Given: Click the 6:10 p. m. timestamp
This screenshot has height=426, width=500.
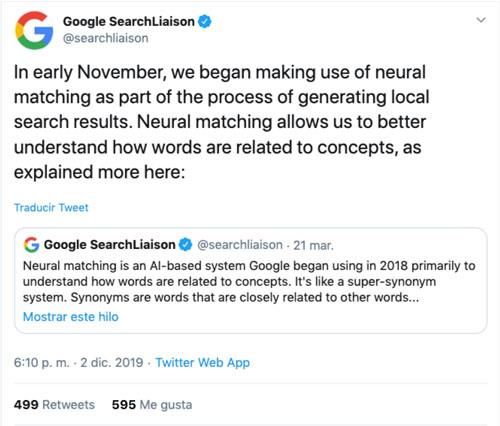Looking at the screenshot, I should (42, 362).
